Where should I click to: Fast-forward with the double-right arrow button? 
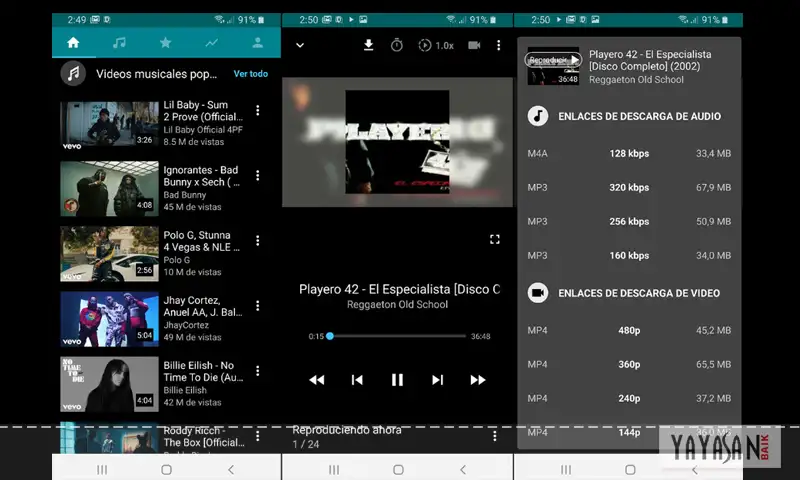pyautogui.click(x=478, y=380)
